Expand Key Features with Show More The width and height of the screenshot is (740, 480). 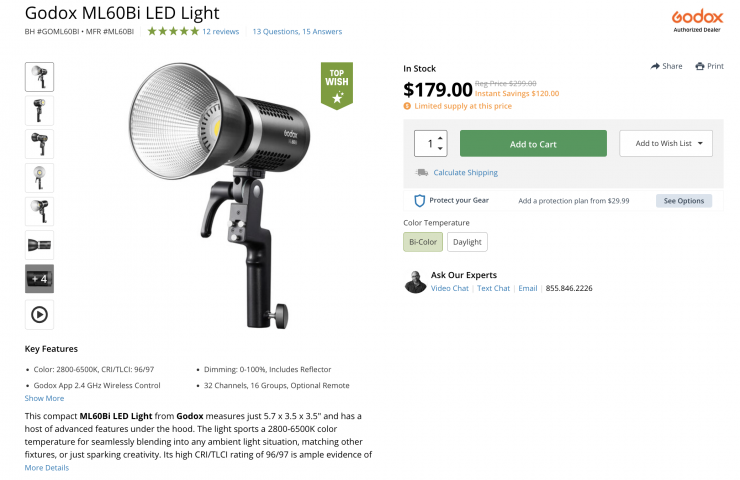tap(44, 398)
